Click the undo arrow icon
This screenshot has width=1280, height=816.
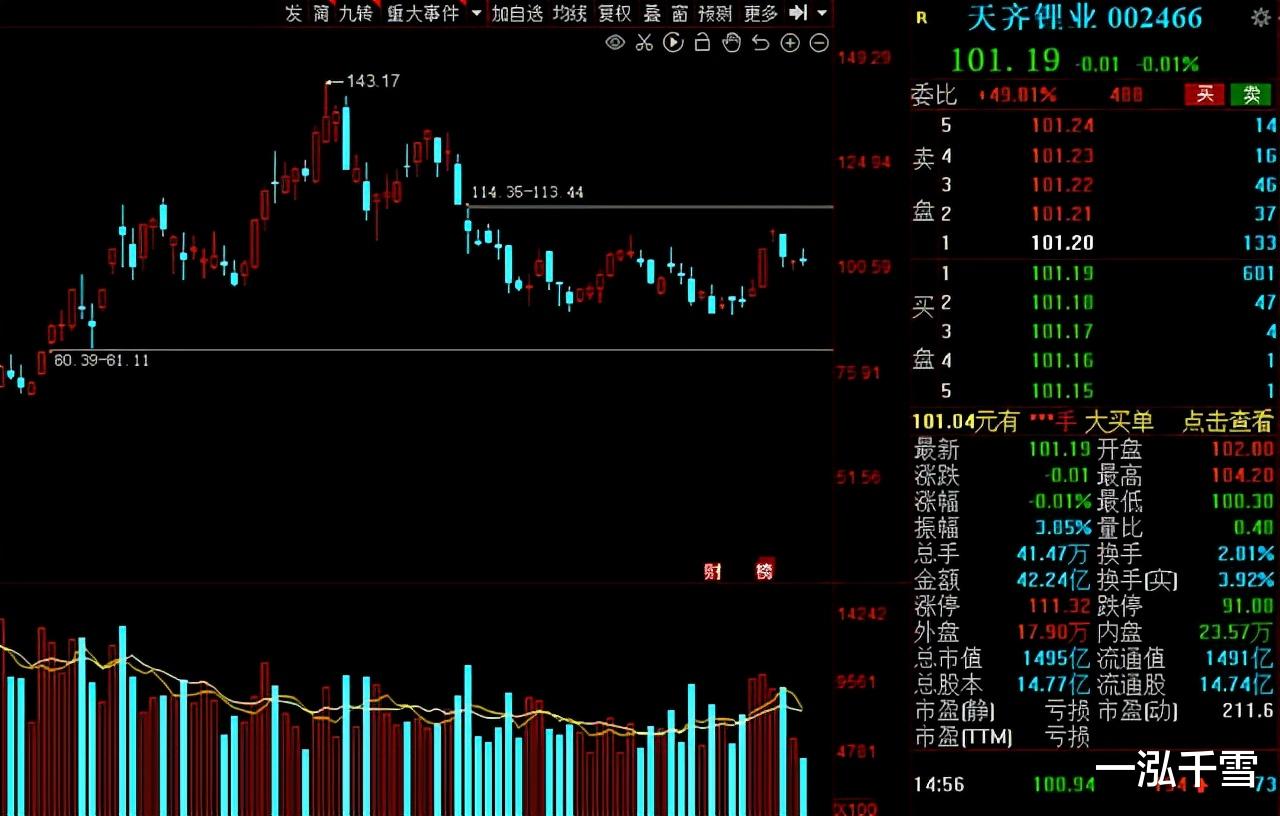pyautogui.click(x=760, y=43)
